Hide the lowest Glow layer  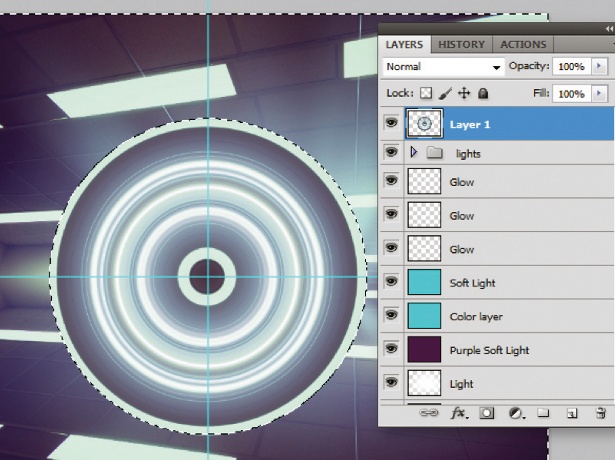pyautogui.click(x=391, y=248)
